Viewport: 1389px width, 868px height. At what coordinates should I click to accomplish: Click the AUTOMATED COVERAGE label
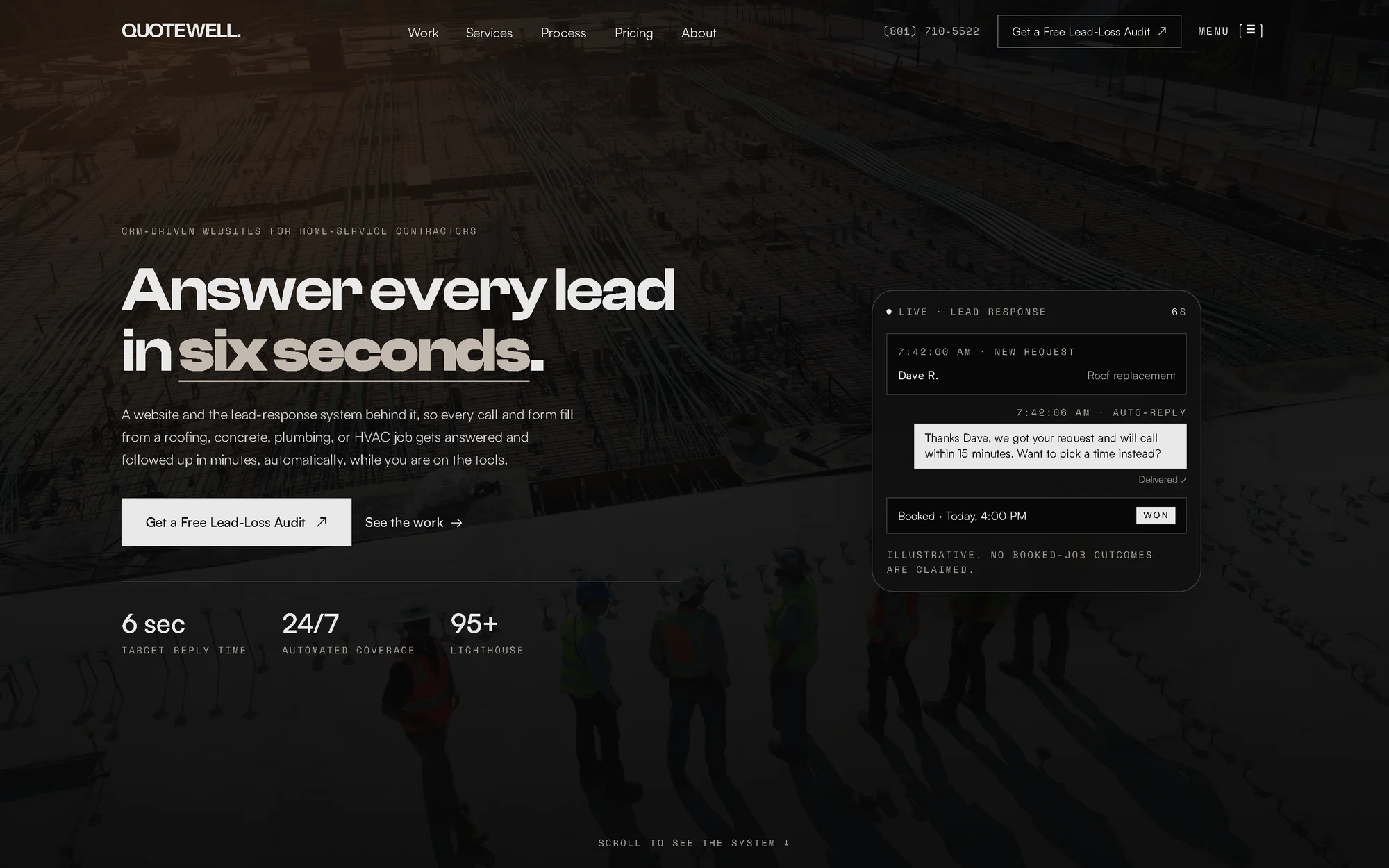(x=349, y=651)
